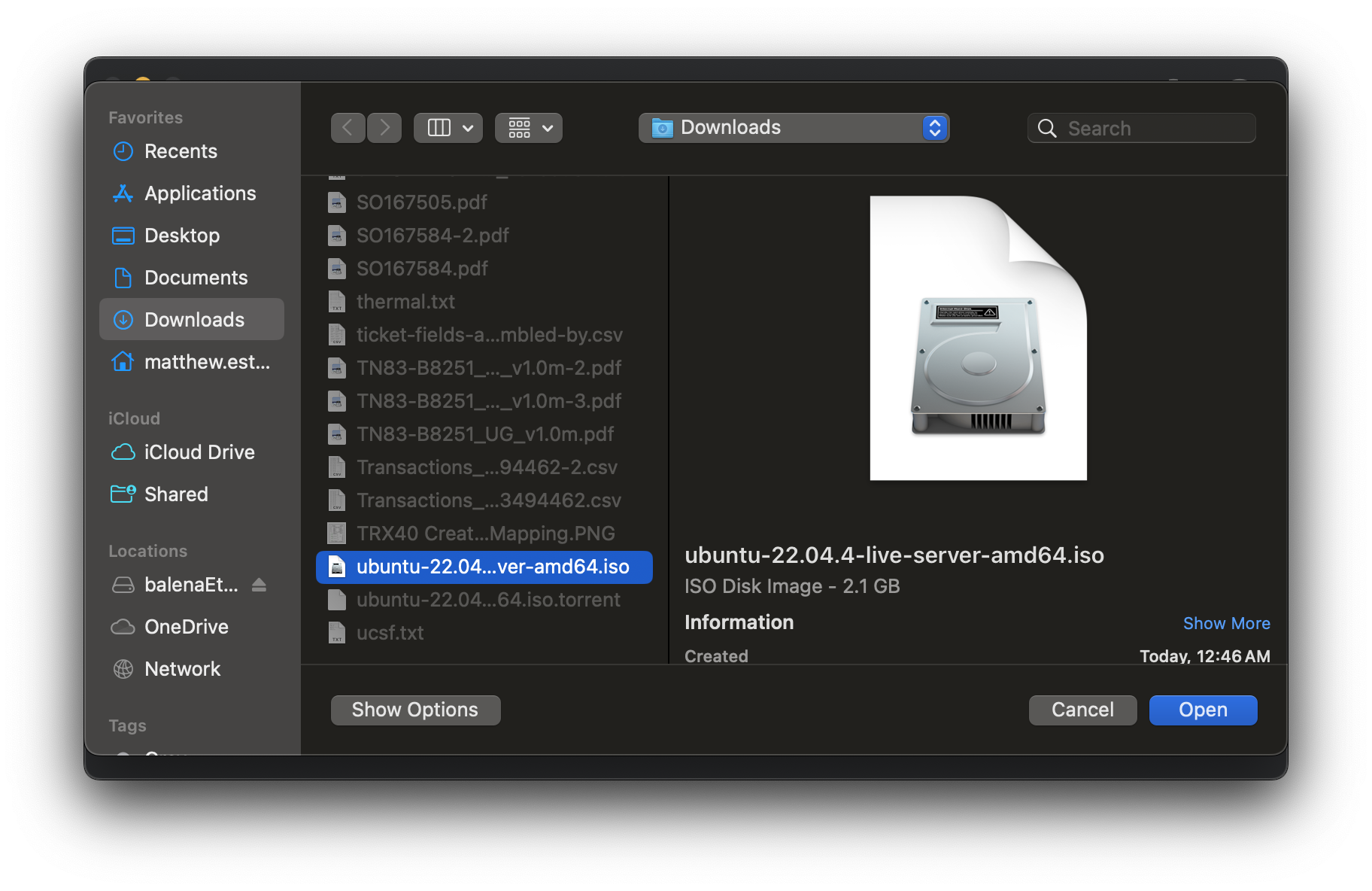Click the magnifying glass search icon
The height and width of the screenshot is (891, 1372).
tap(1047, 129)
